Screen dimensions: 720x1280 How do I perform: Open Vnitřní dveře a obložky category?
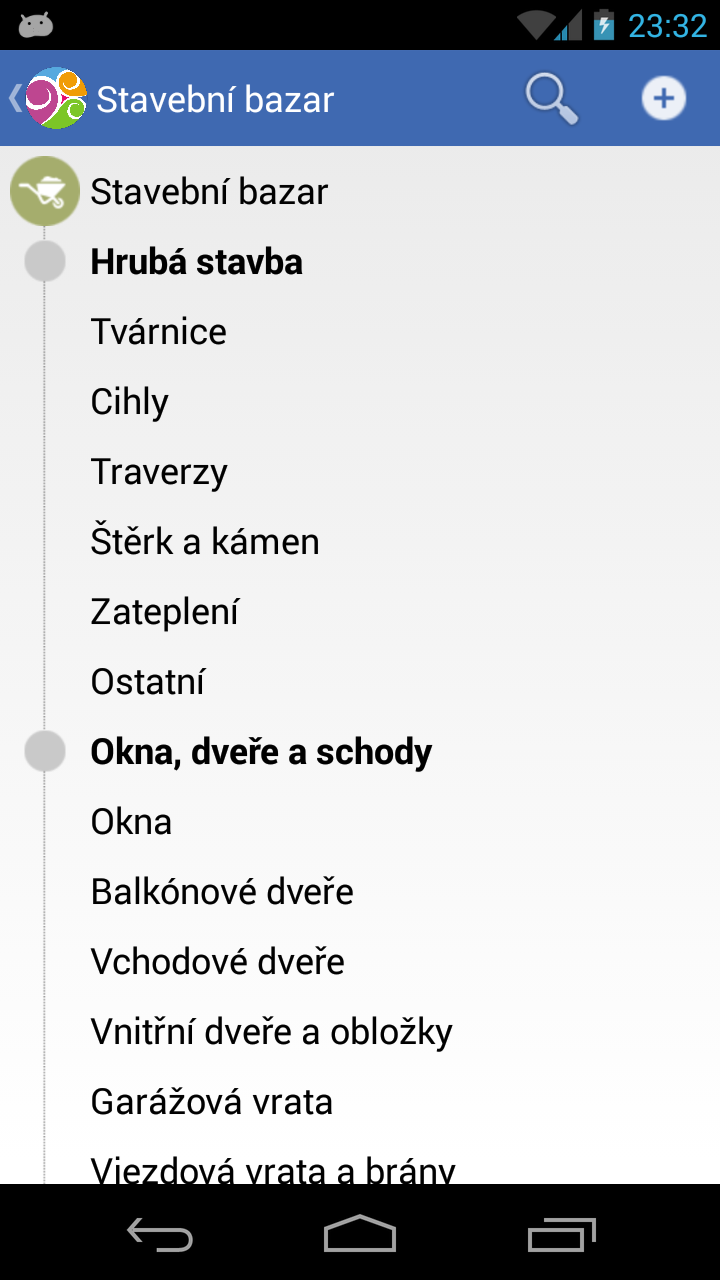tap(271, 1032)
